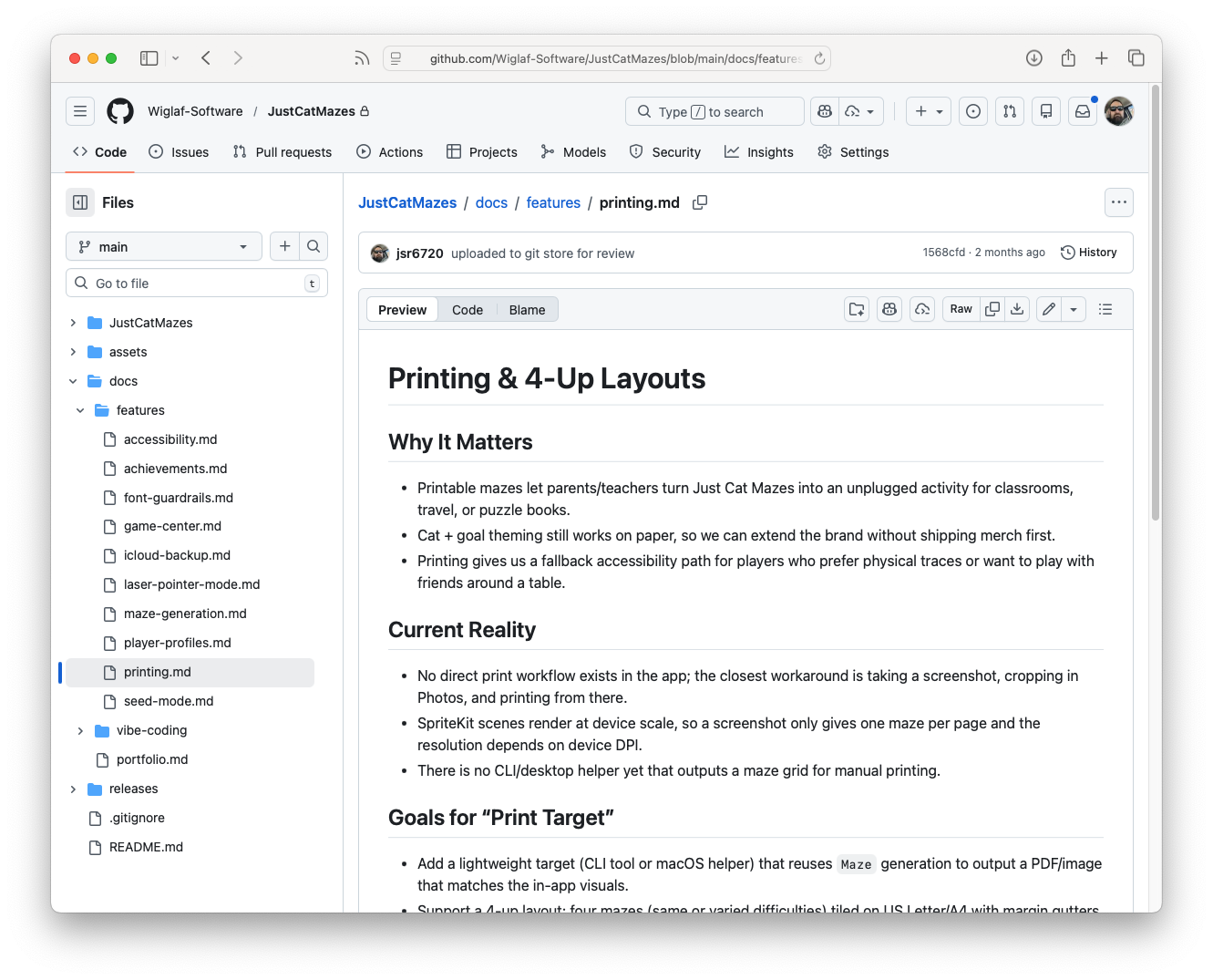1213x980 pixels.
Task: Click the Go to file field
Action: click(x=196, y=284)
